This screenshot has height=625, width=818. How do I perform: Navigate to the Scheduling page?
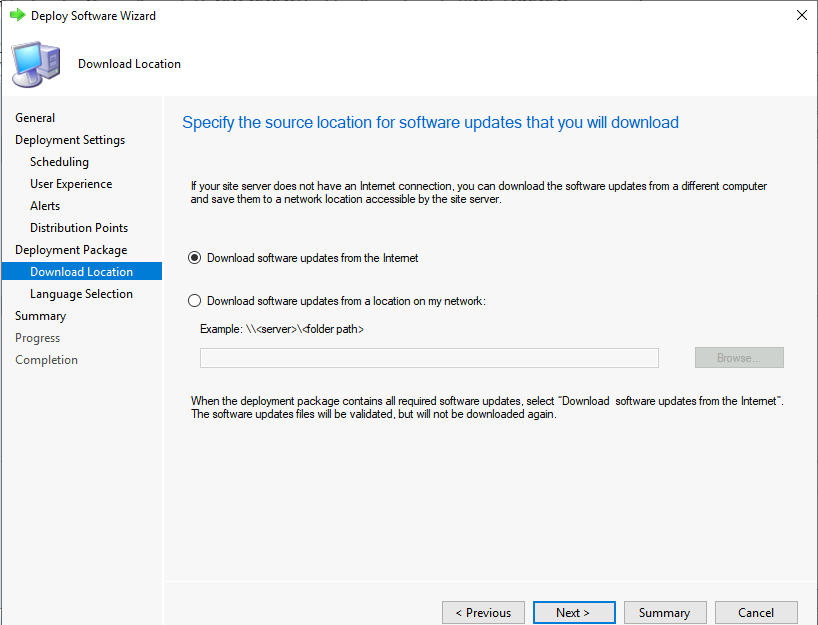[59, 162]
